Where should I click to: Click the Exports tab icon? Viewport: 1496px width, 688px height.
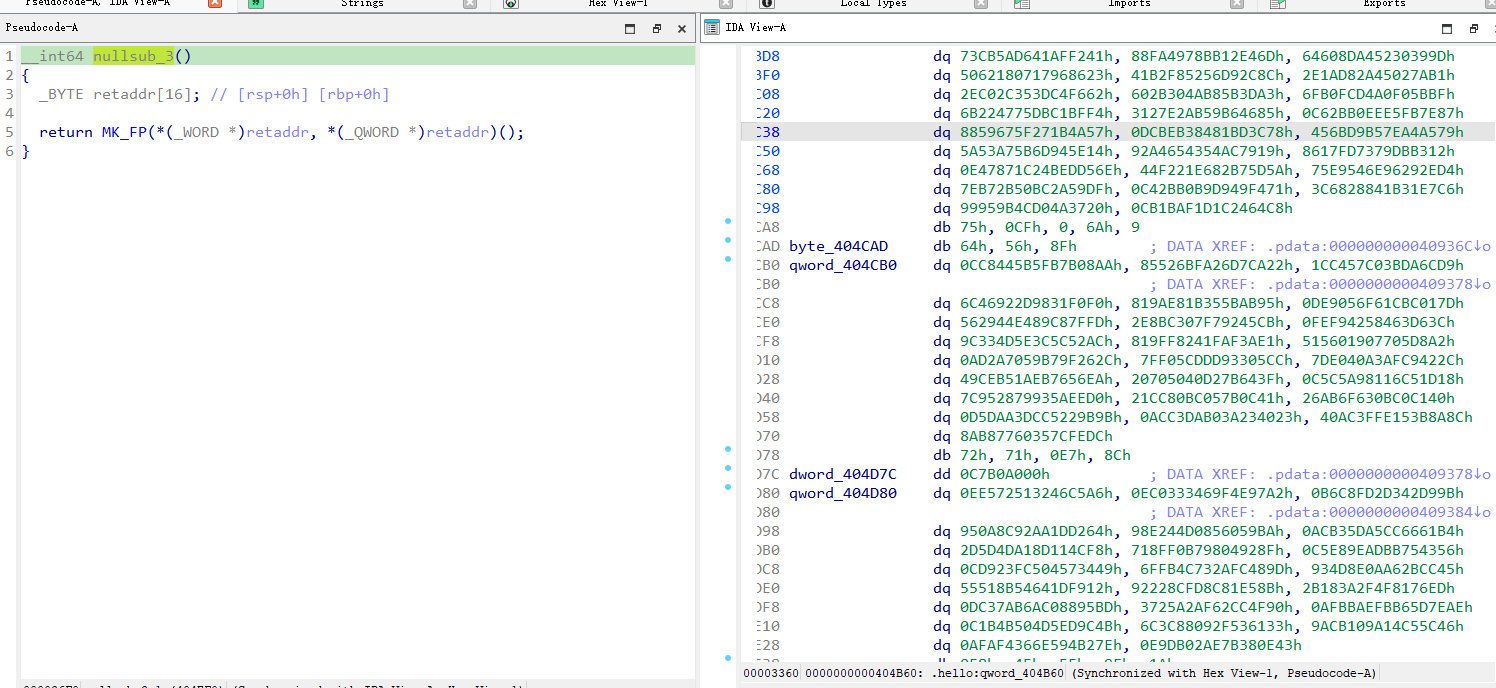pos(1278,4)
